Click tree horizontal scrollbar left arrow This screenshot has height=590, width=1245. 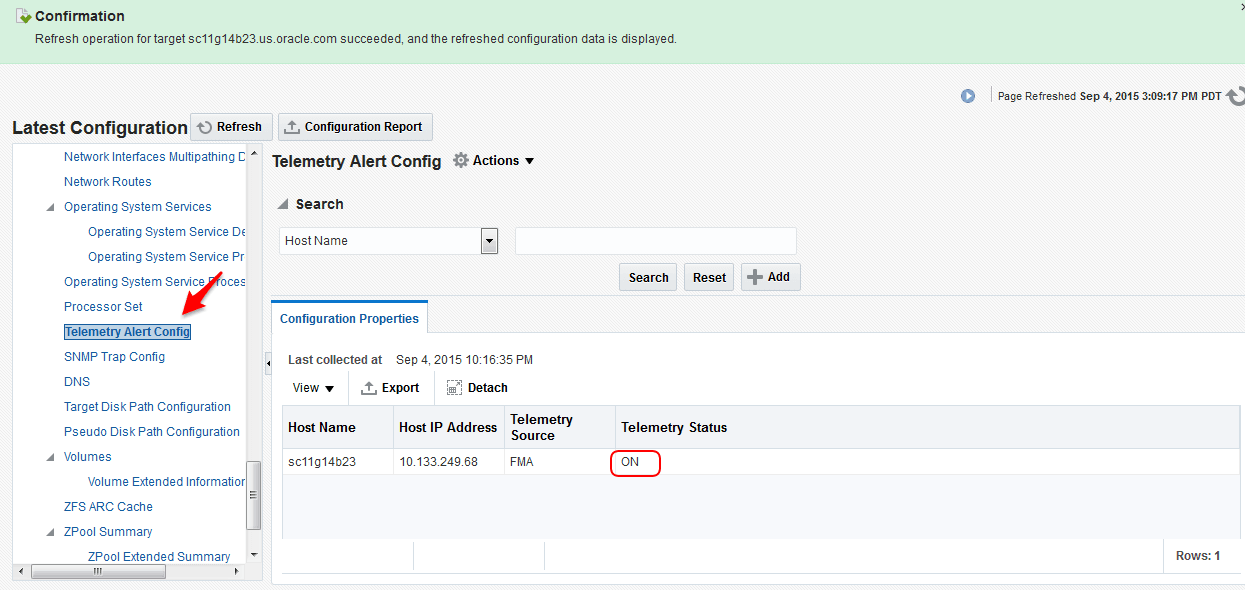tap(19, 572)
